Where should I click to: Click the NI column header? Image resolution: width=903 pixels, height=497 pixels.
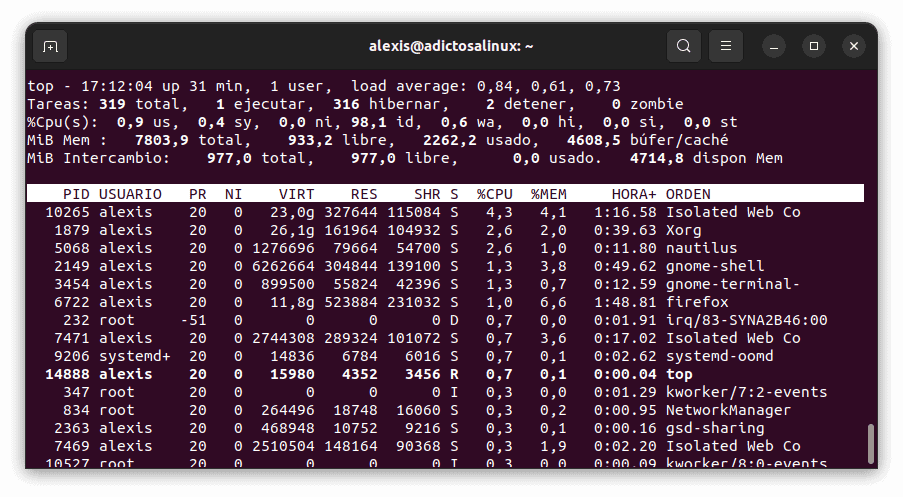pyautogui.click(x=233, y=194)
